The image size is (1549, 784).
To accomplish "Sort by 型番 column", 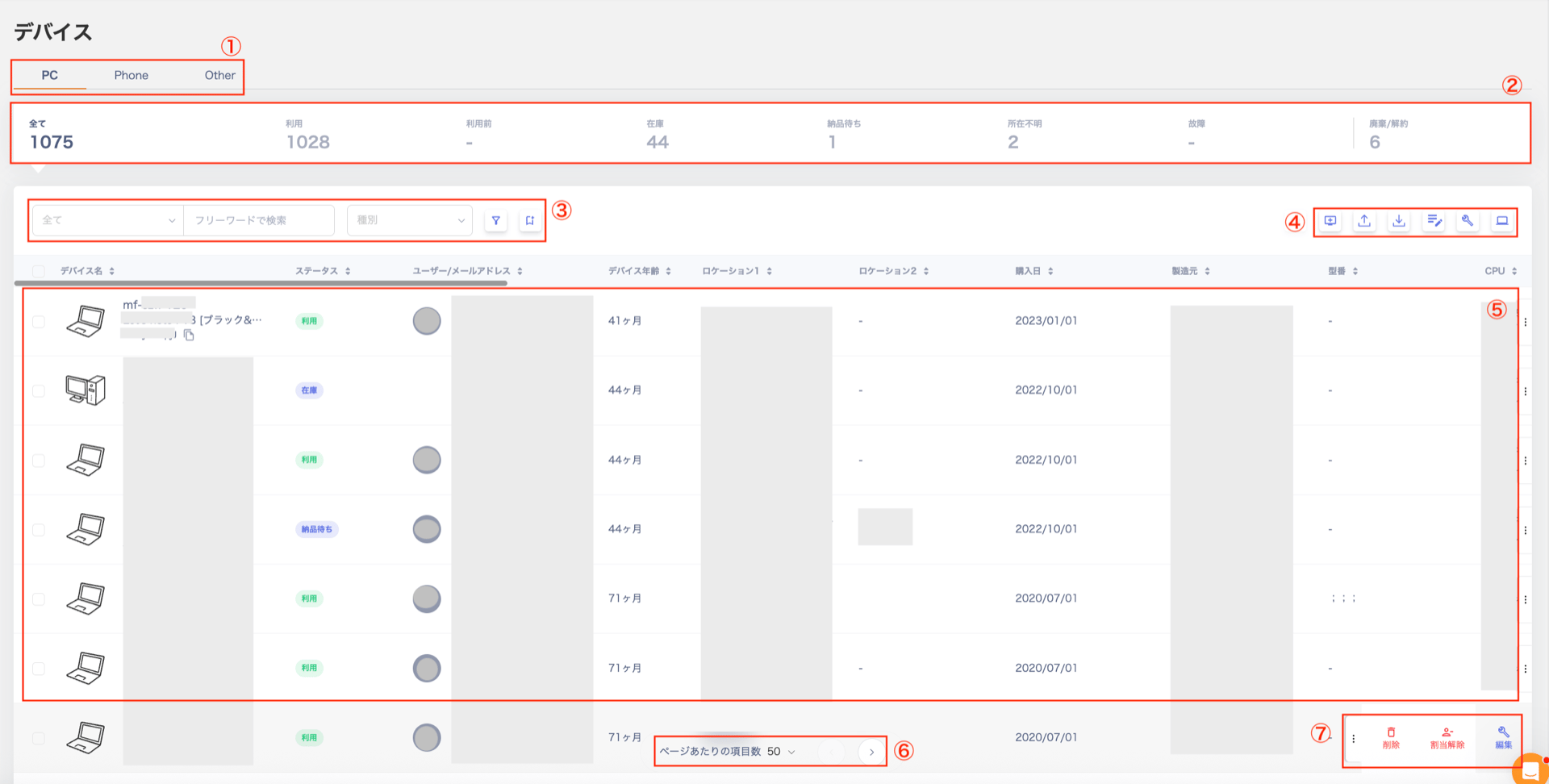I will tap(1355, 271).
